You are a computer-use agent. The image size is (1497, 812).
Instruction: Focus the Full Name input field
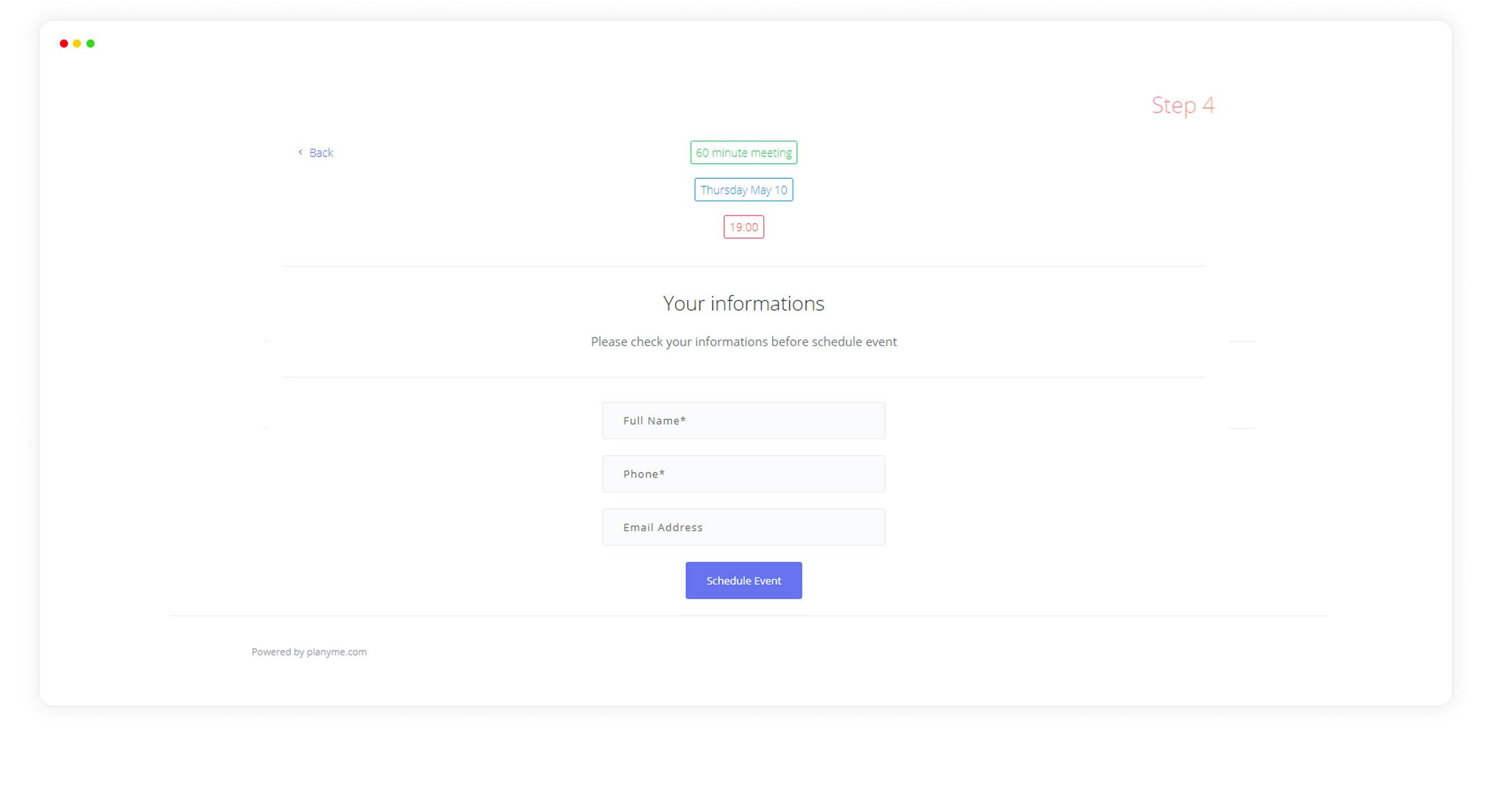[743, 420]
